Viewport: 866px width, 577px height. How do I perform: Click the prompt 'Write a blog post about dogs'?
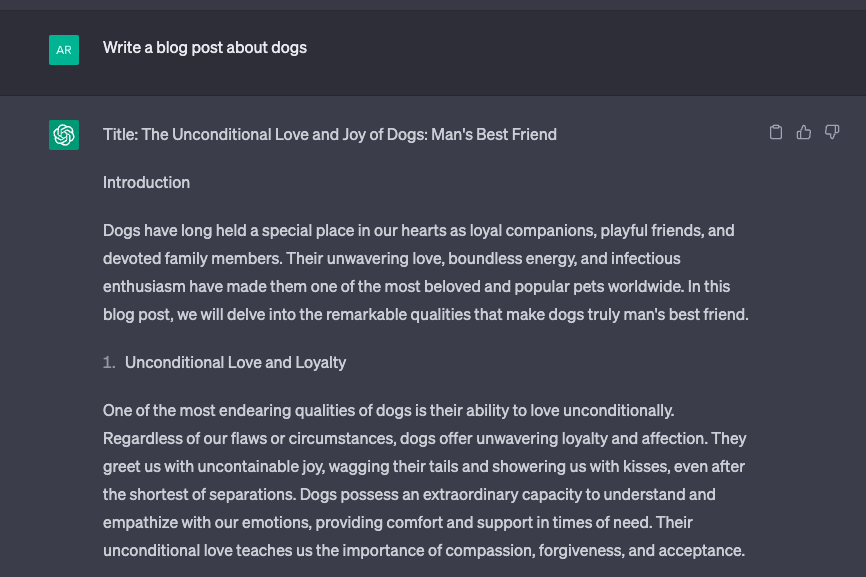click(205, 48)
